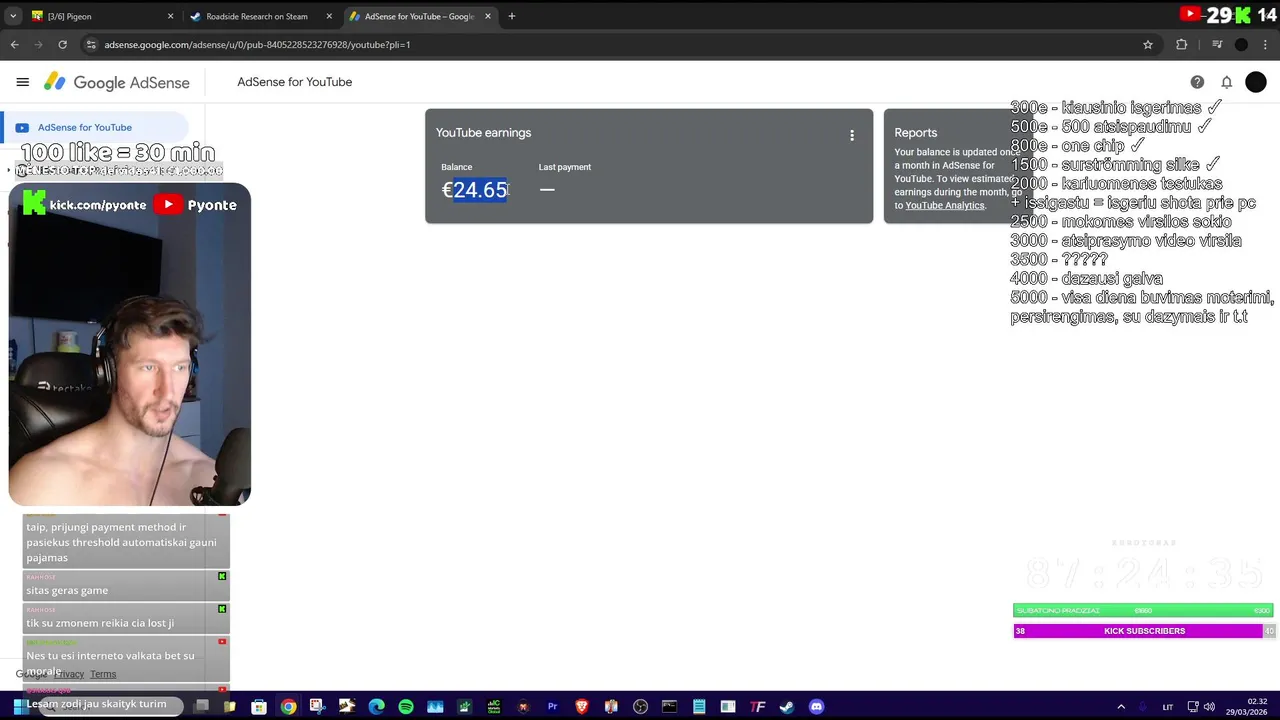
Task: Bookmark this page with the star icon
Action: (x=1148, y=44)
